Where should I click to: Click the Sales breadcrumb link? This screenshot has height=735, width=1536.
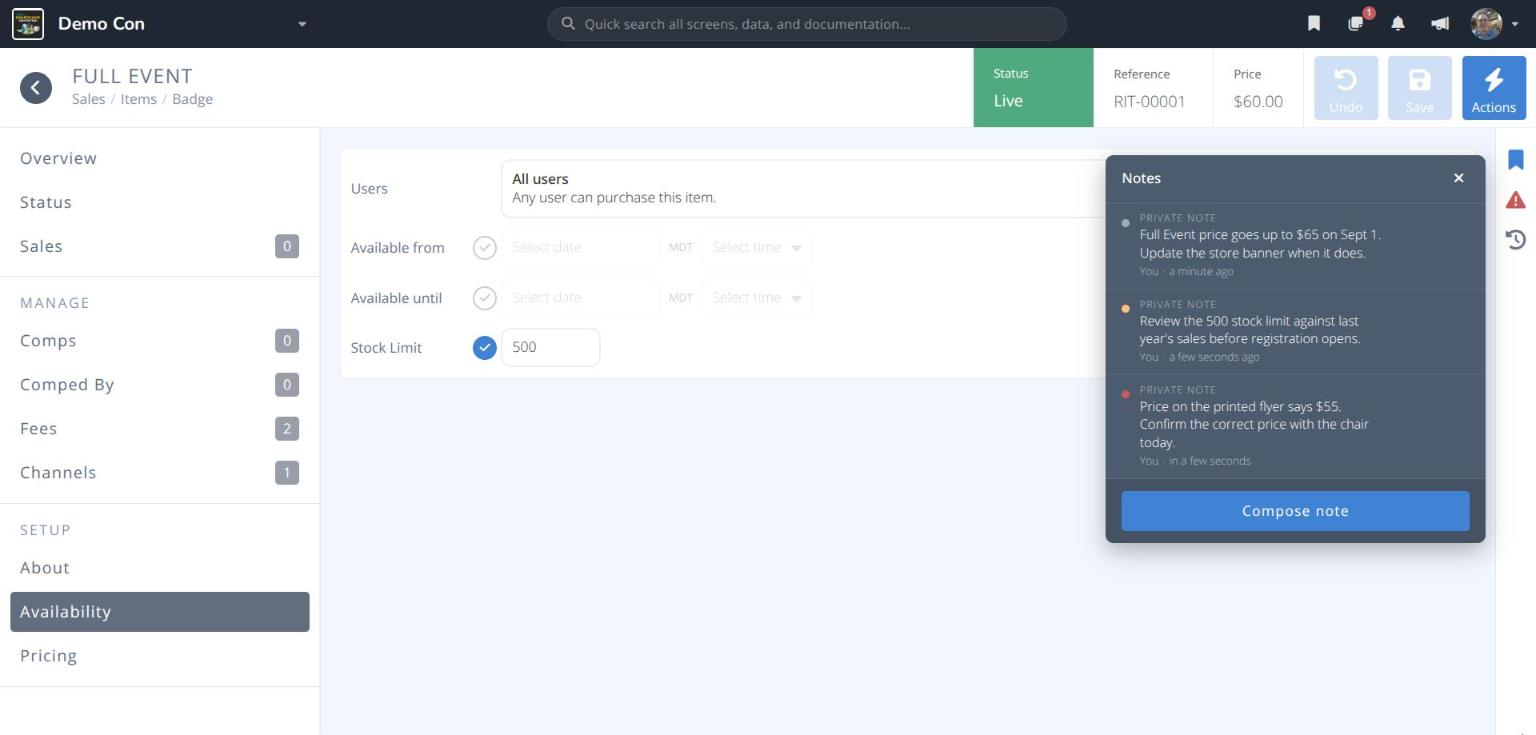(88, 99)
